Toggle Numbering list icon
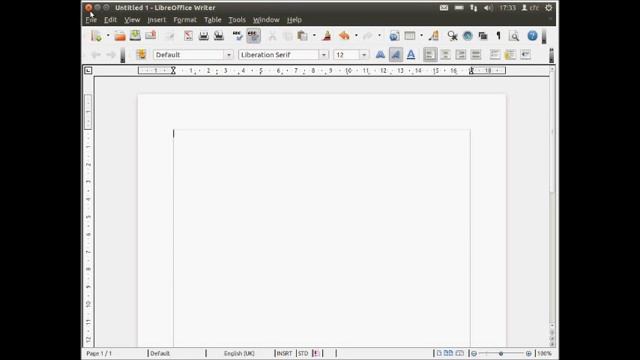 click(x=495, y=55)
